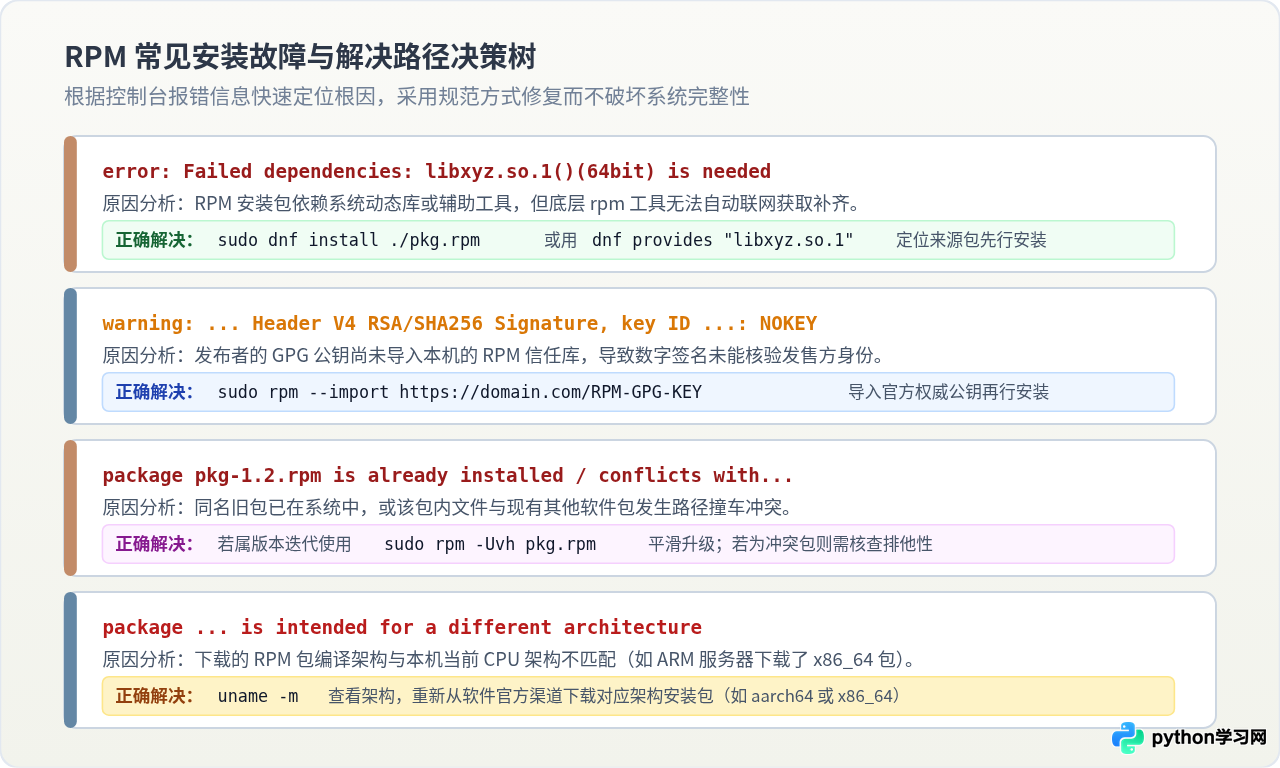Image resolution: width=1280 pixels, height=768 pixels.
Task: Click the blue "正确解决" label
Action: [x=155, y=392]
